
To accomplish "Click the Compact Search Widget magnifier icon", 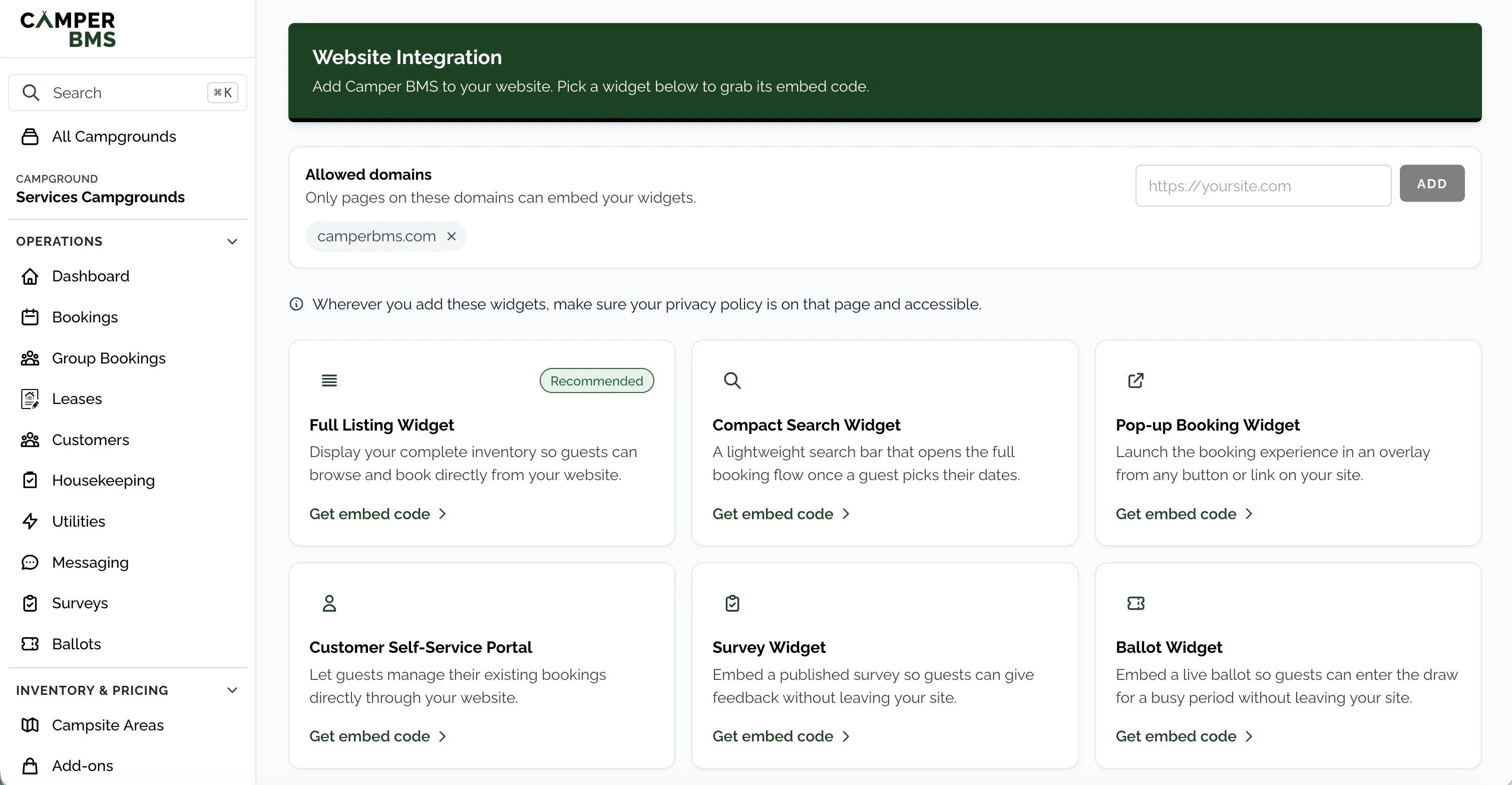I will coord(732,380).
